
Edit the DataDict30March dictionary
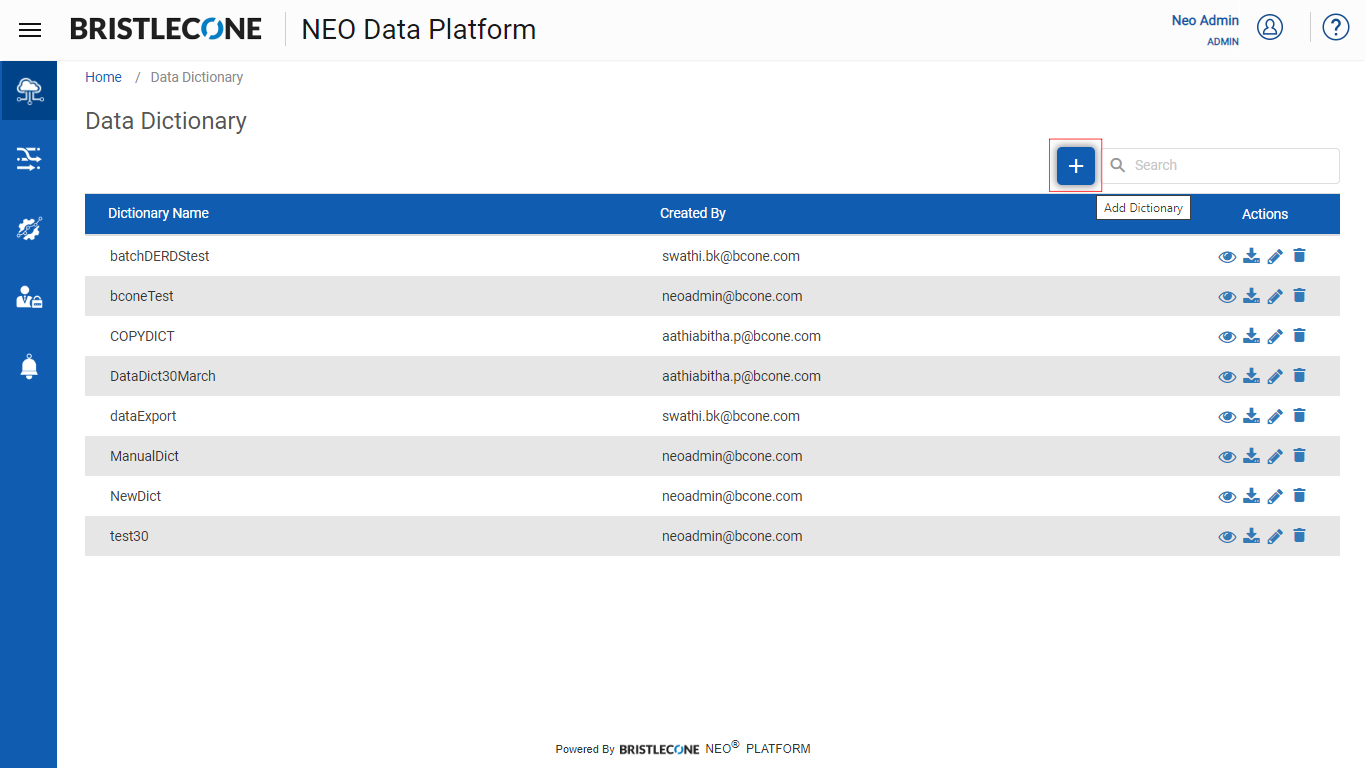click(1275, 376)
